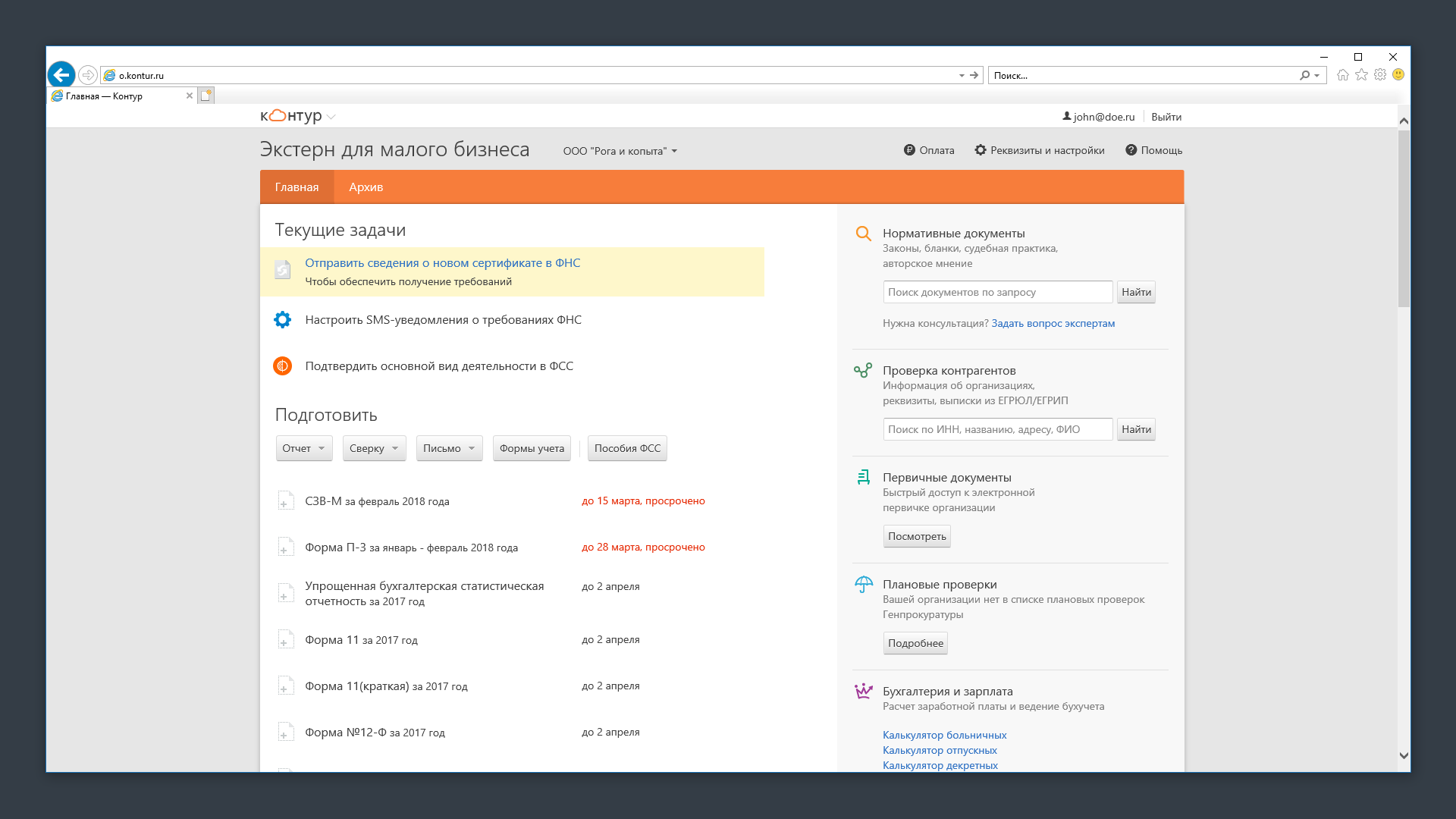Expand organization selector ООО "Рога и копыта"

coord(620,151)
